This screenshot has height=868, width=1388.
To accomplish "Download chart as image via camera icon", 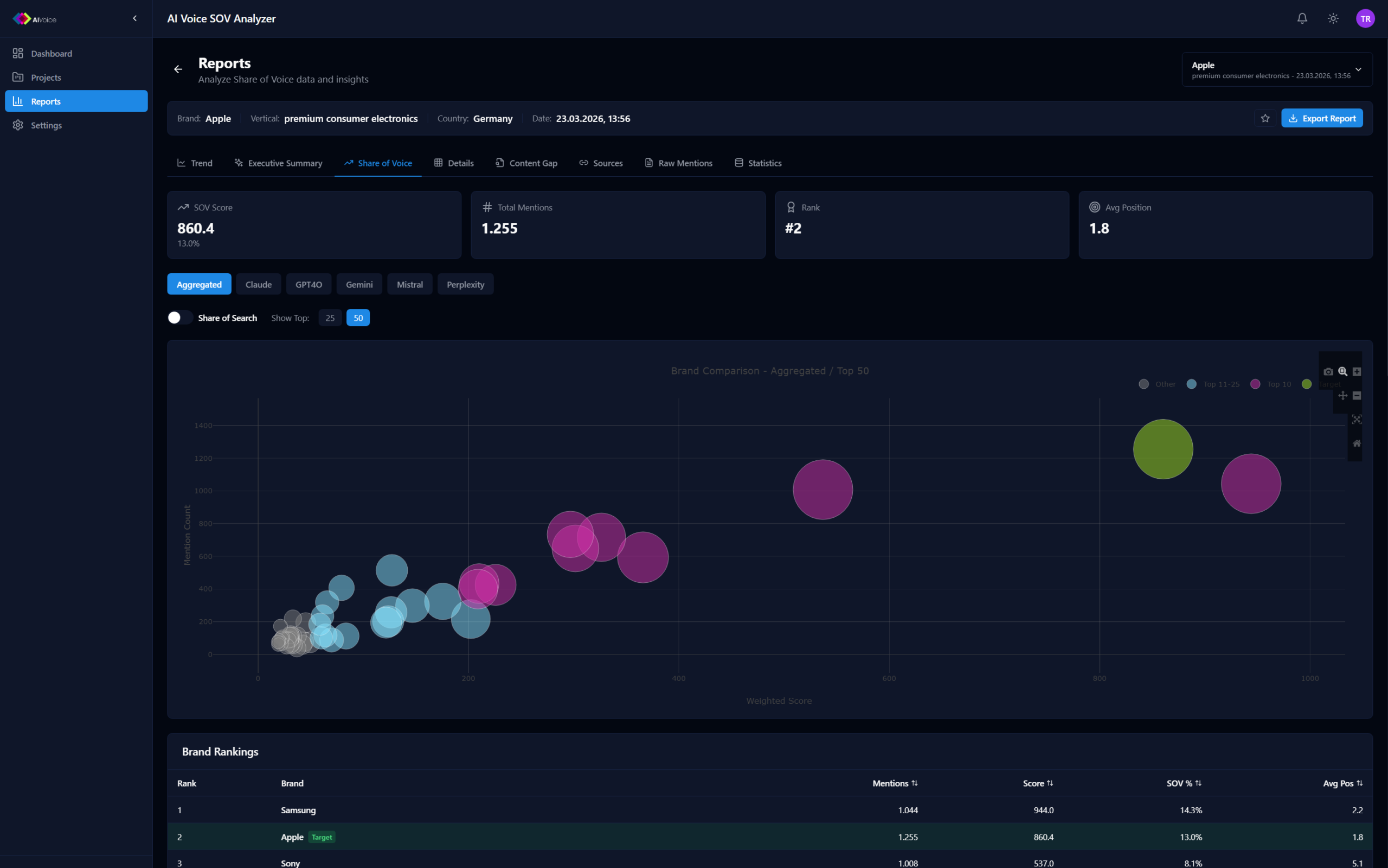I will pos(1328,371).
